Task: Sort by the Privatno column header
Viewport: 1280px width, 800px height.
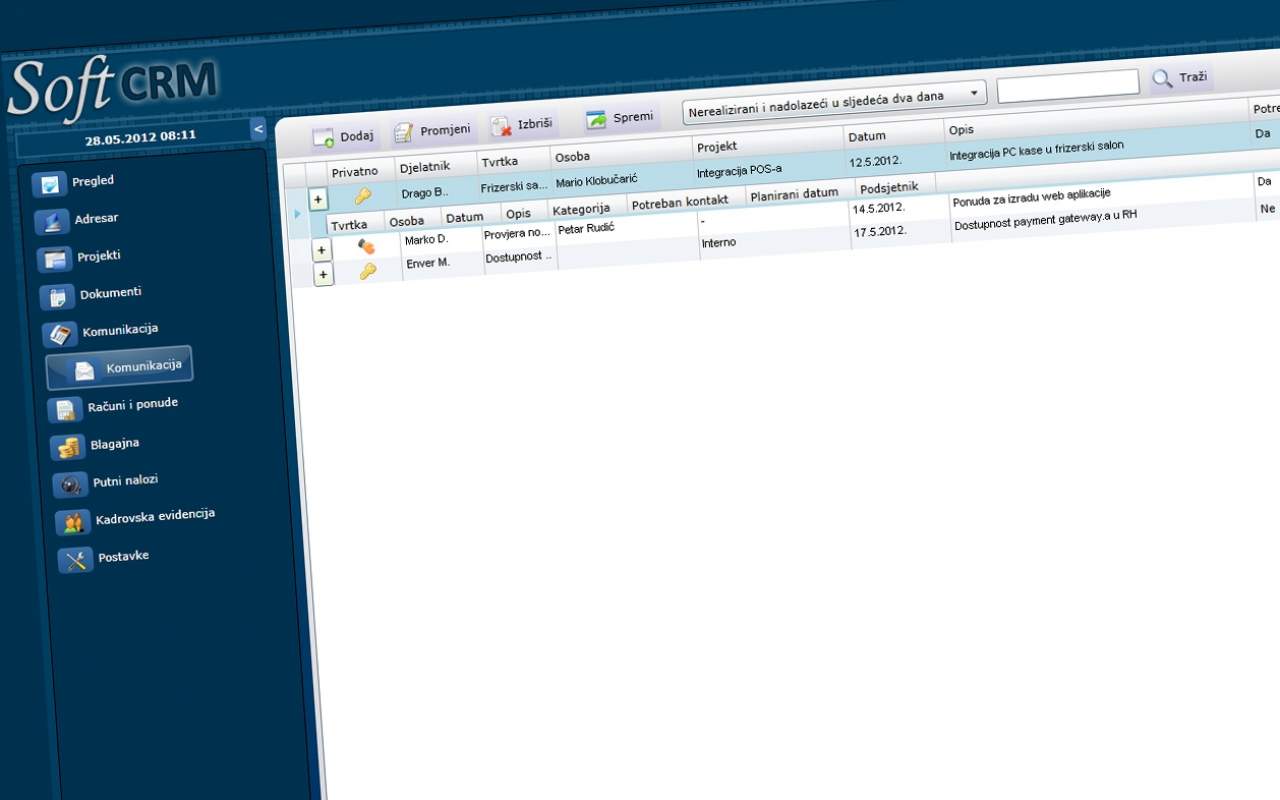Action: [355, 172]
